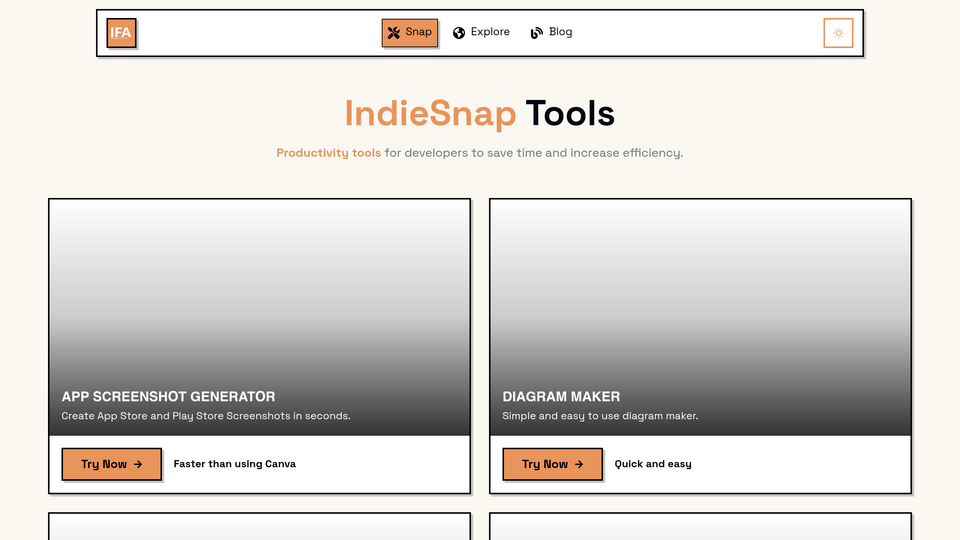This screenshot has width=960, height=540.
Task: Open the Diagram Maker card image
Action: click(700, 317)
